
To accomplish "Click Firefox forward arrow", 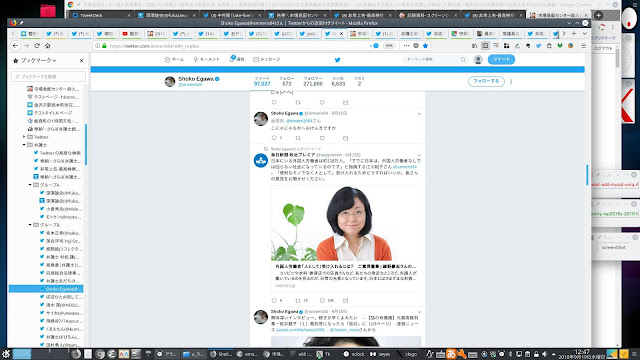I will click(27, 46).
